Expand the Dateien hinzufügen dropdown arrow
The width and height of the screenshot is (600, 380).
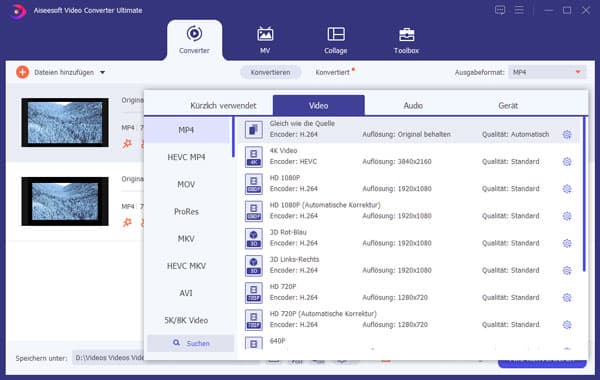point(103,72)
